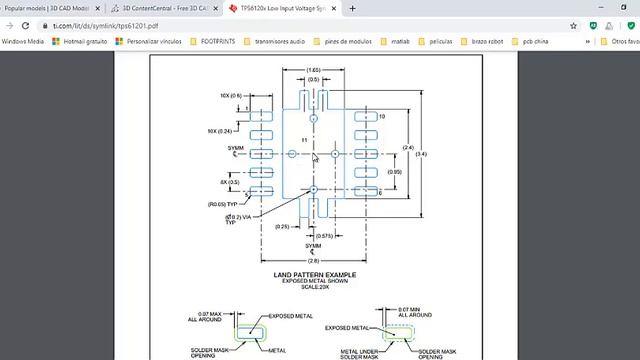The image size is (640, 360).
Task: Go forward in browser history
Action: 9,26
